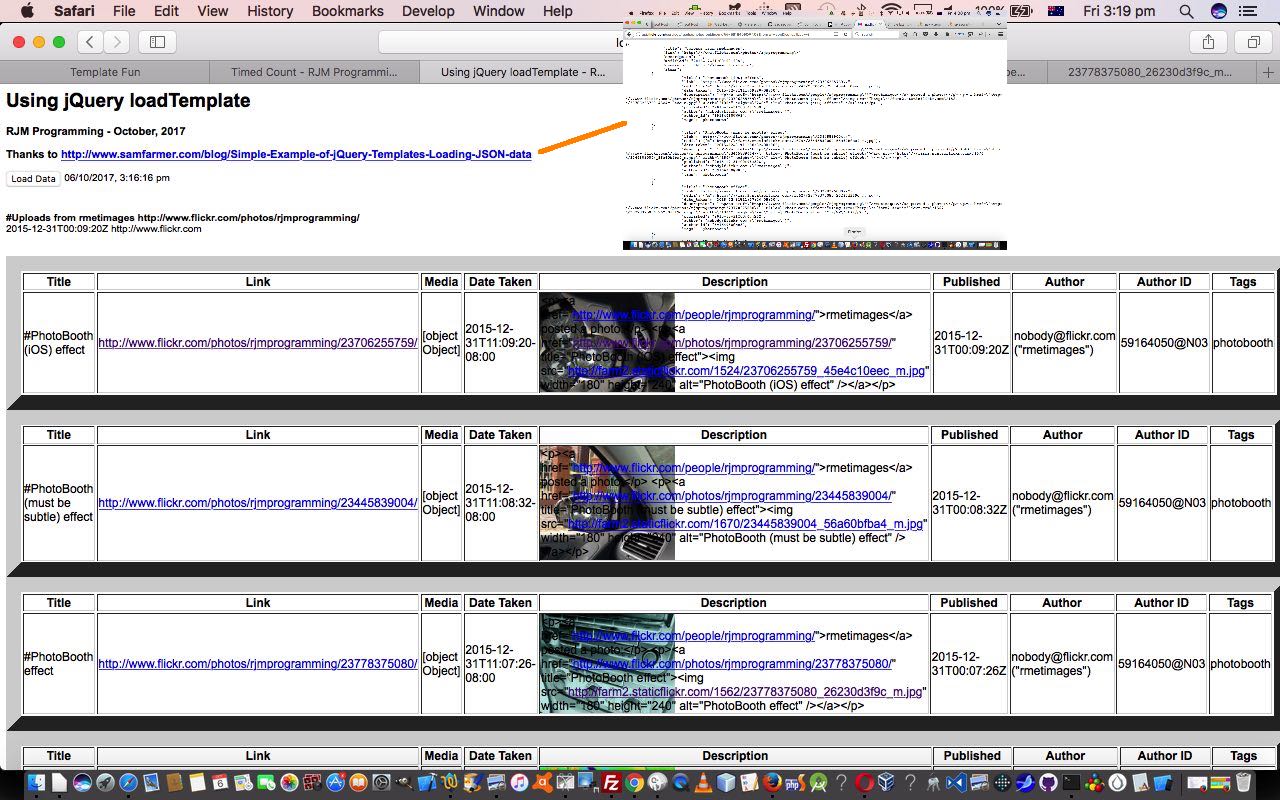Launch Google Chrome from the dock
Screen dimensions: 1280x800
pyautogui.click(x=634, y=783)
